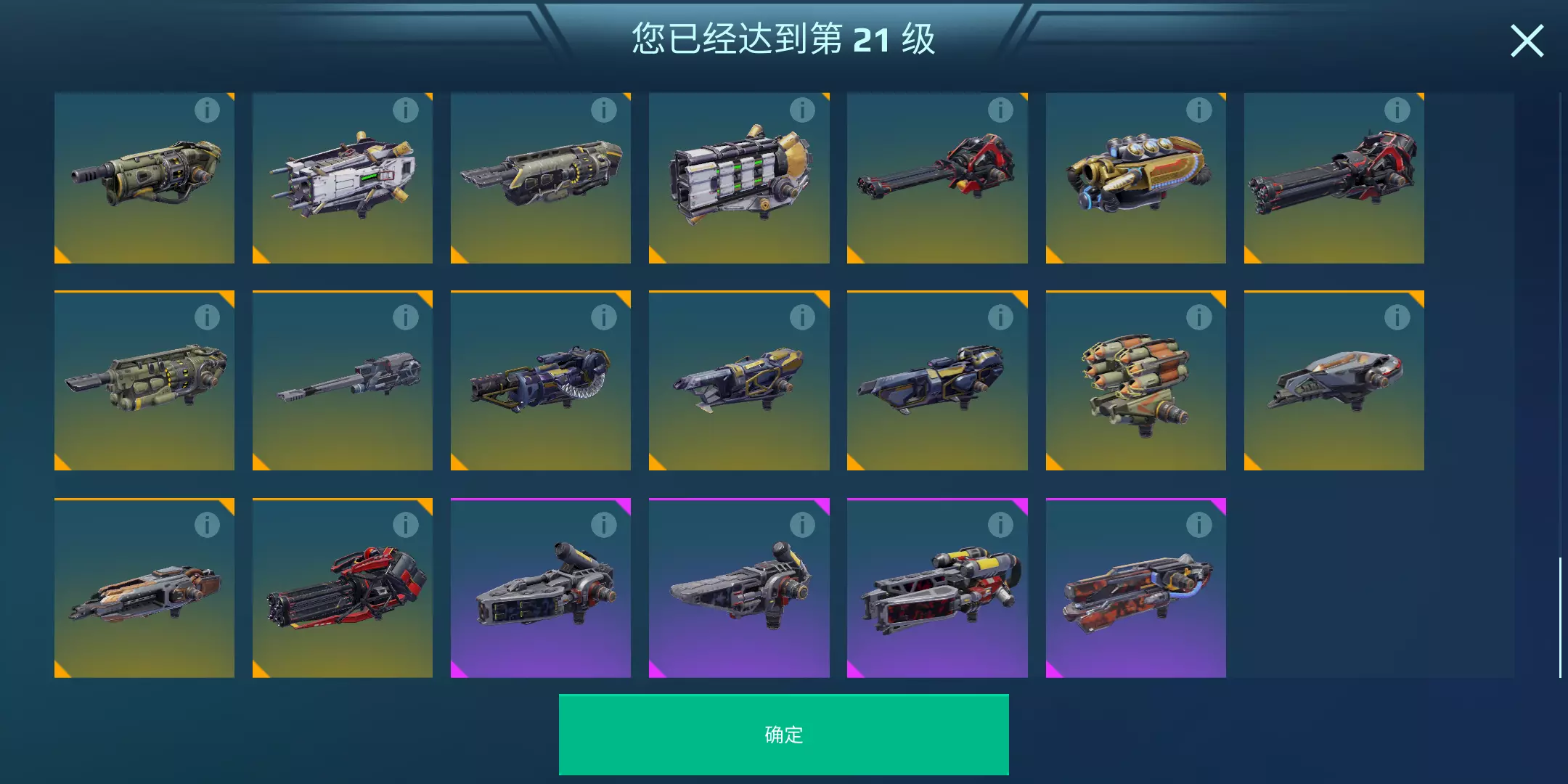View info for the red-yellow tank purple weapon
This screenshot has height=784, width=1568.
tap(1000, 525)
